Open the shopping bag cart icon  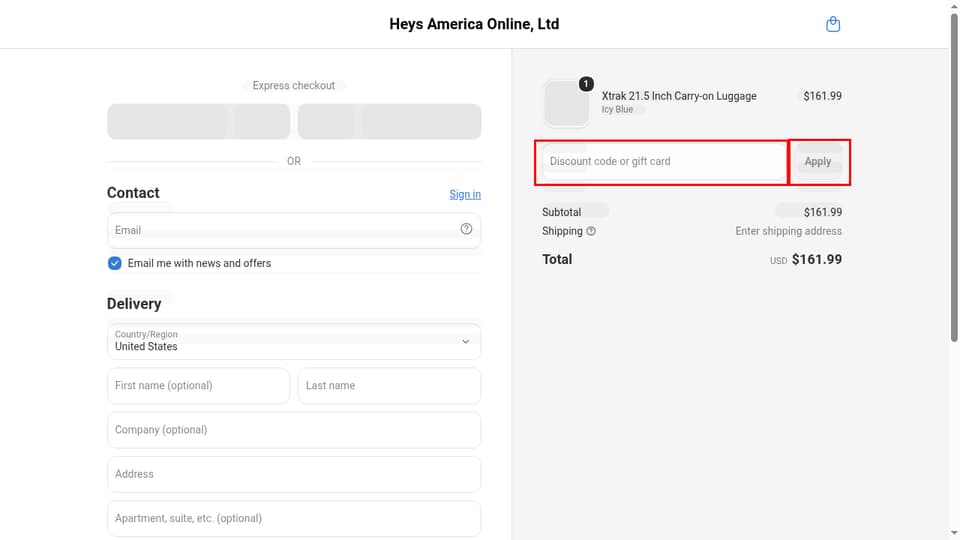[x=833, y=24]
